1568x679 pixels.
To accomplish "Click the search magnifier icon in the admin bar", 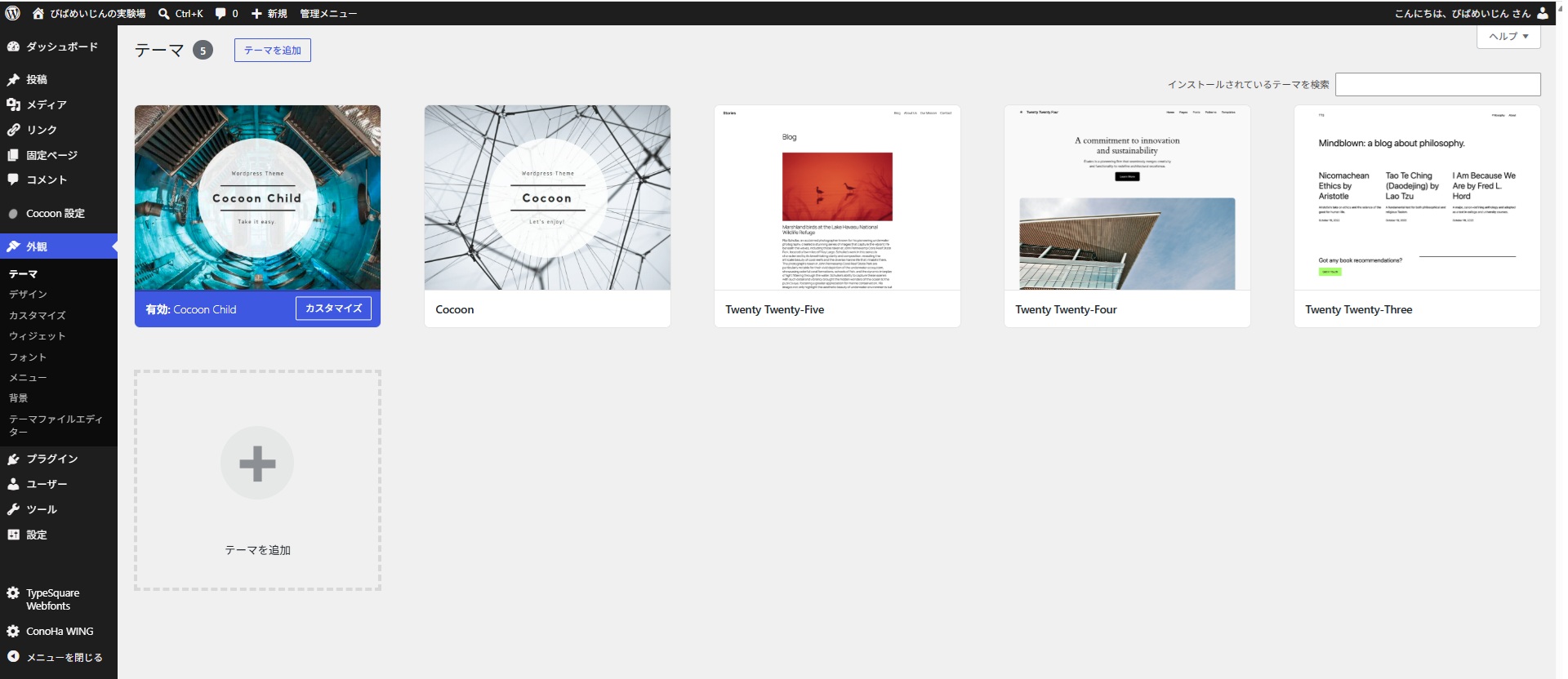I will tap(164, 13).
